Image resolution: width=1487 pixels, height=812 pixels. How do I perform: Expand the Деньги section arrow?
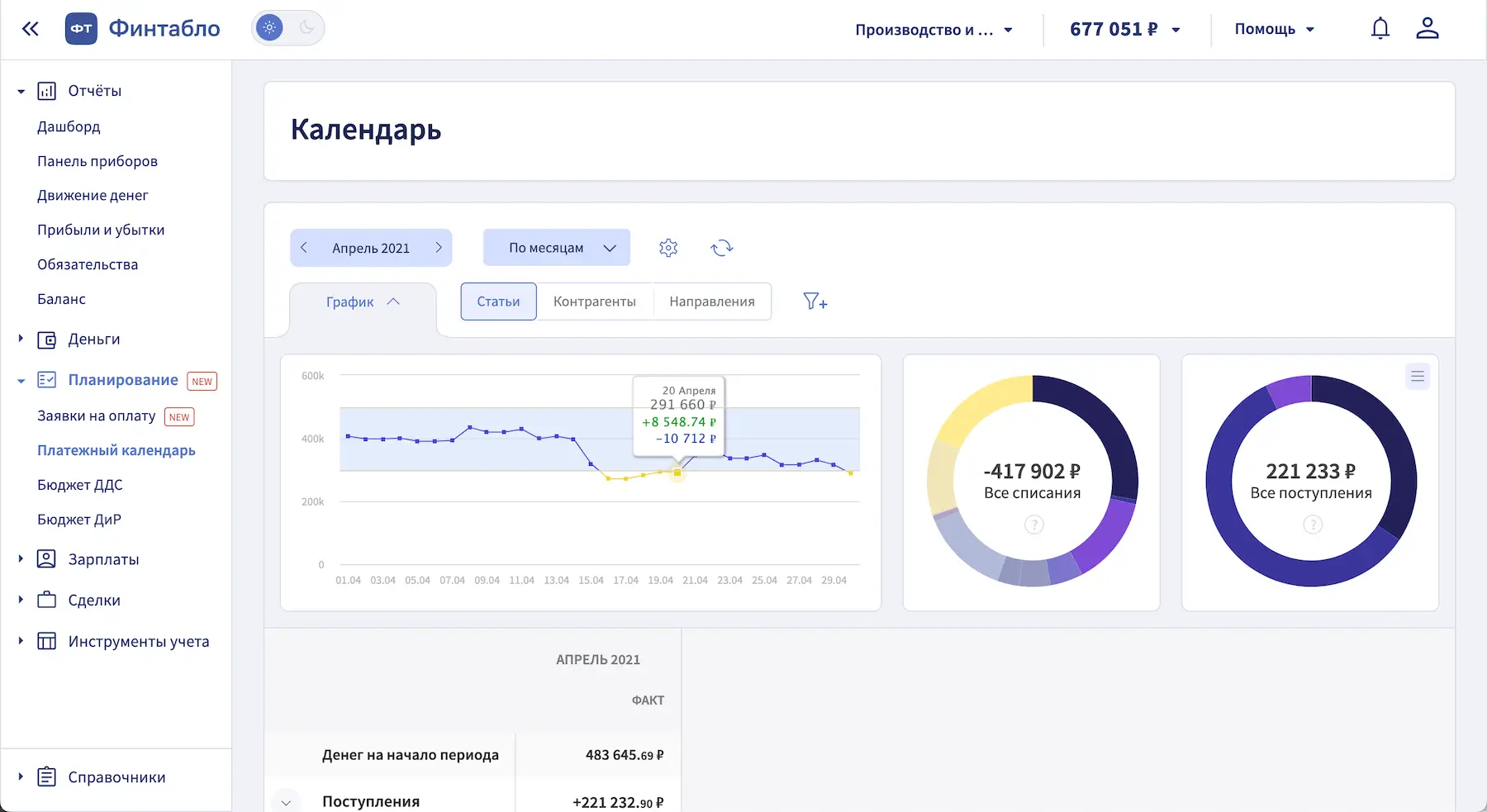[21, 339]
